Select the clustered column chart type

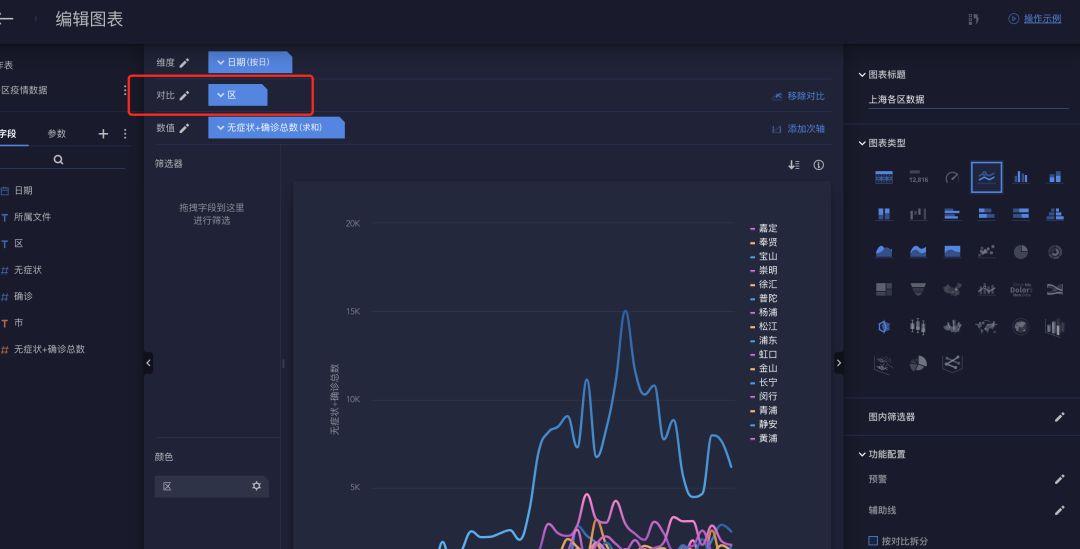tap(1021, 178)
